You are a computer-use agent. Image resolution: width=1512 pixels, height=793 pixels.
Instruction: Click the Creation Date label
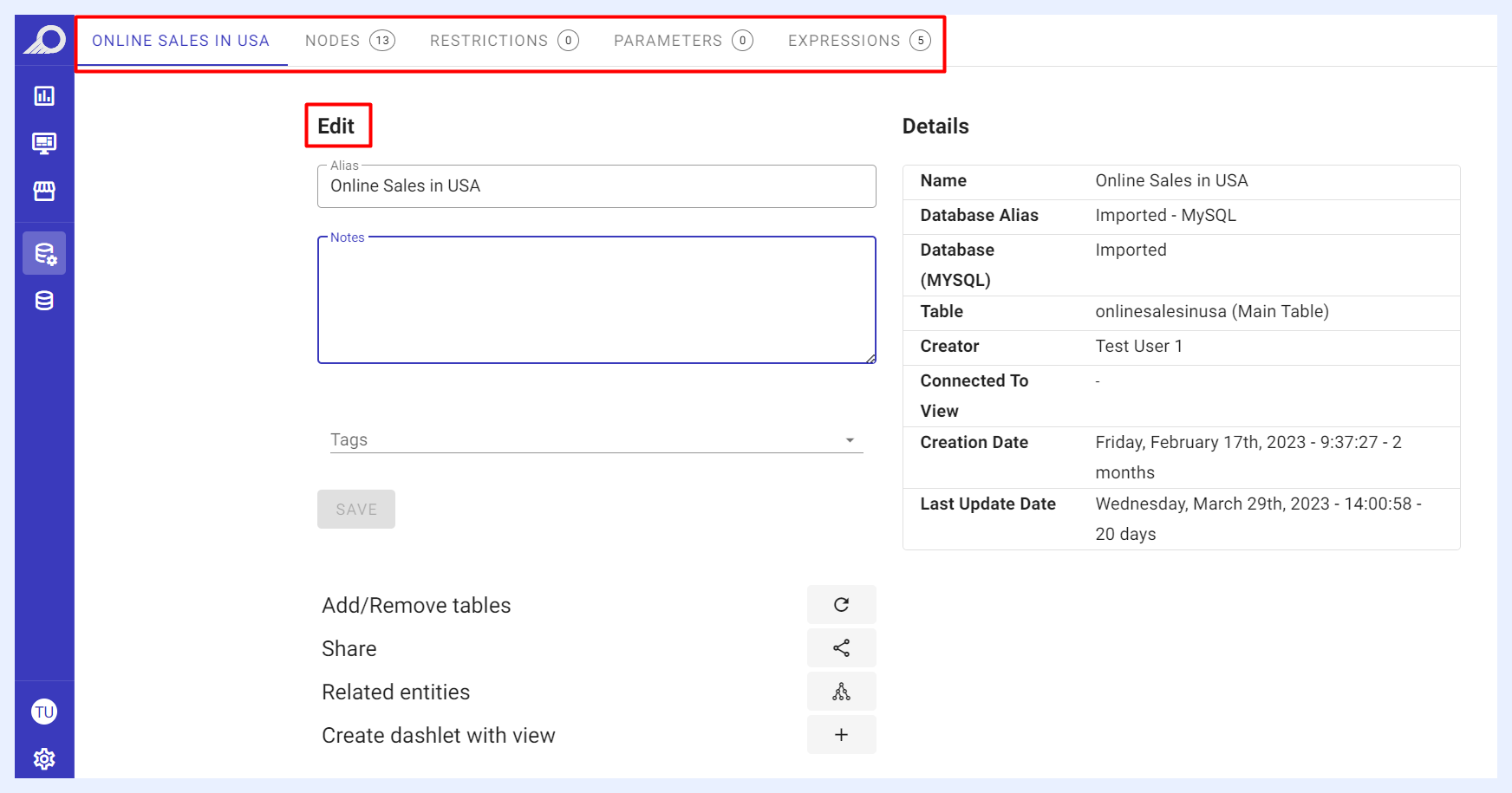click(974, 442)
